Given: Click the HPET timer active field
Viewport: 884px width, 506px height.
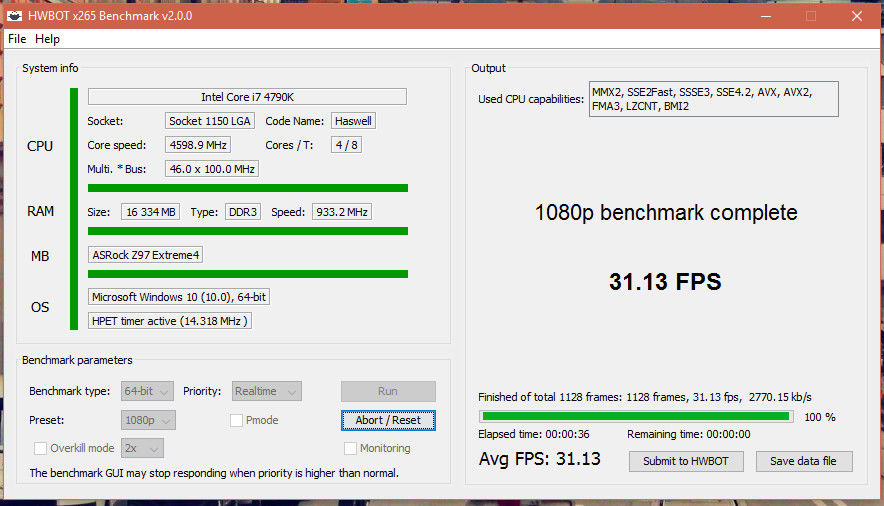Looking at the screenshot, I should [x=170, y=321].
